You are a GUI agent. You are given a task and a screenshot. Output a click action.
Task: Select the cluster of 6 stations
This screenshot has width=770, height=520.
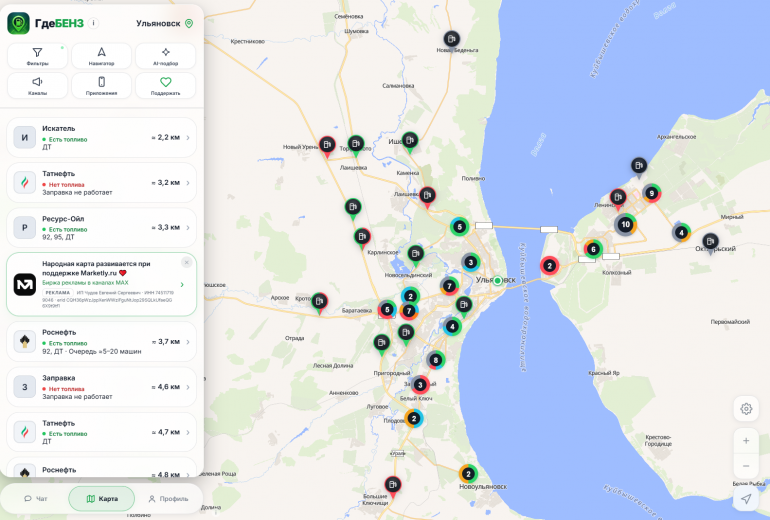[593, 249]
